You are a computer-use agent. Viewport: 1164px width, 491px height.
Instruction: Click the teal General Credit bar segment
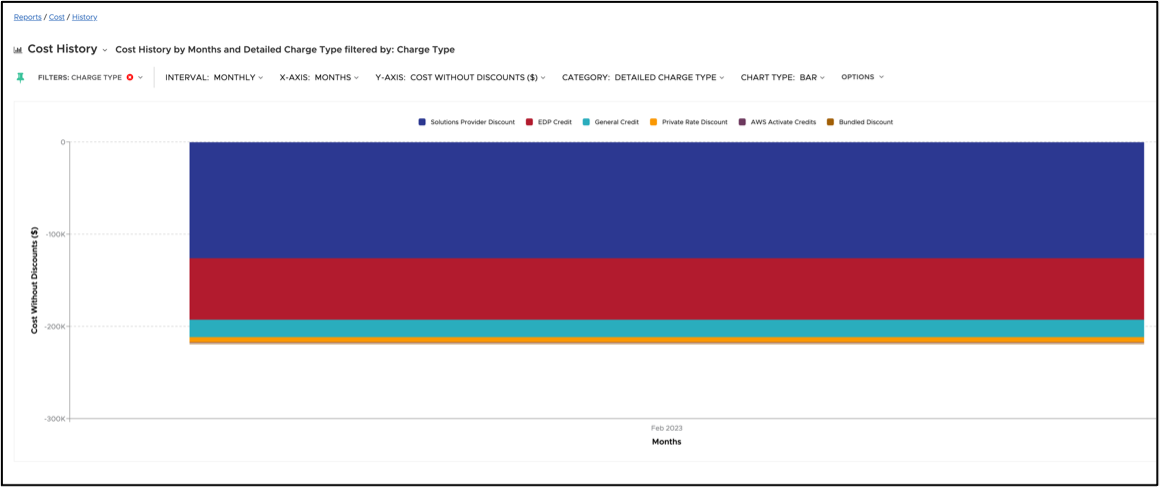point(667,328)
